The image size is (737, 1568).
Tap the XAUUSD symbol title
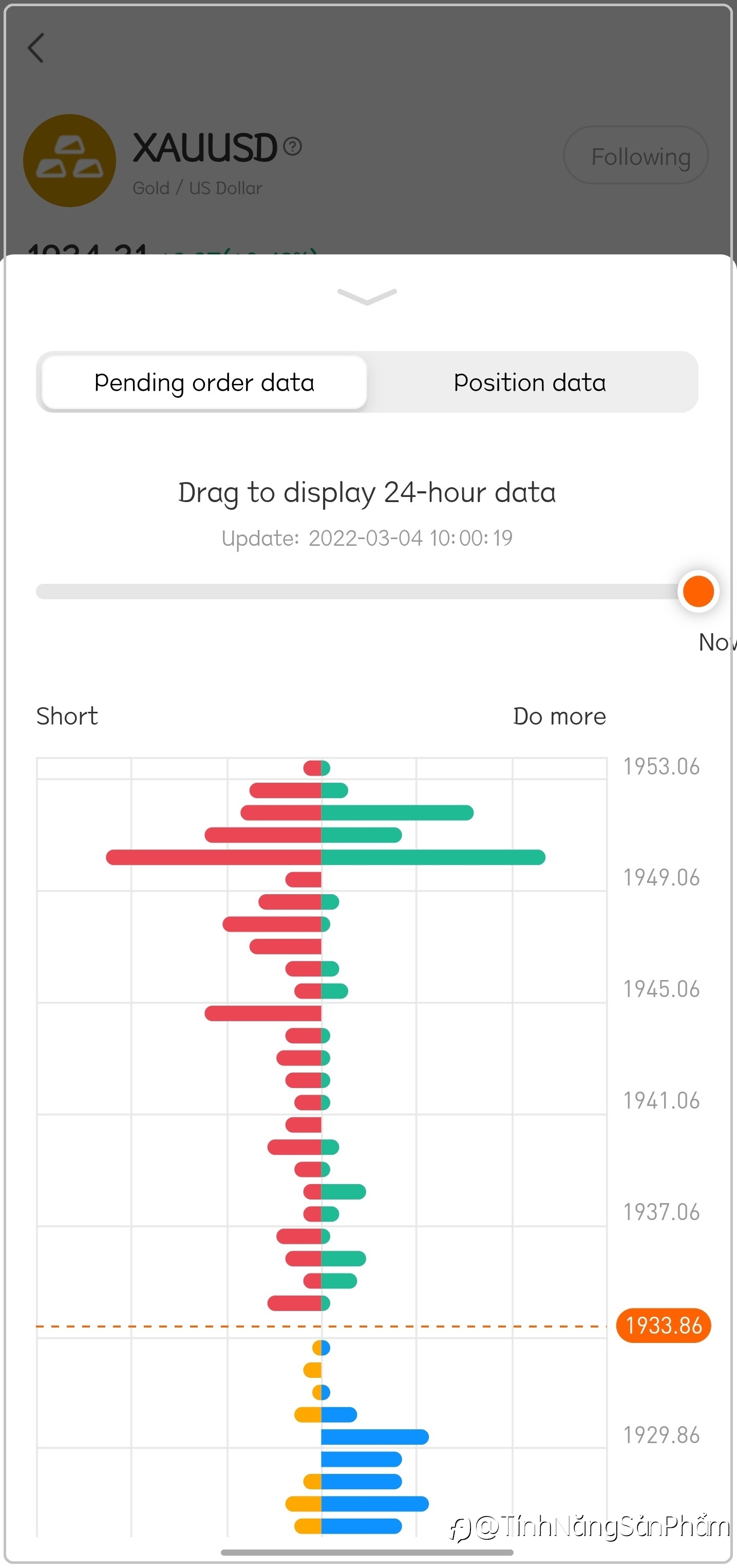click(205, 148)
